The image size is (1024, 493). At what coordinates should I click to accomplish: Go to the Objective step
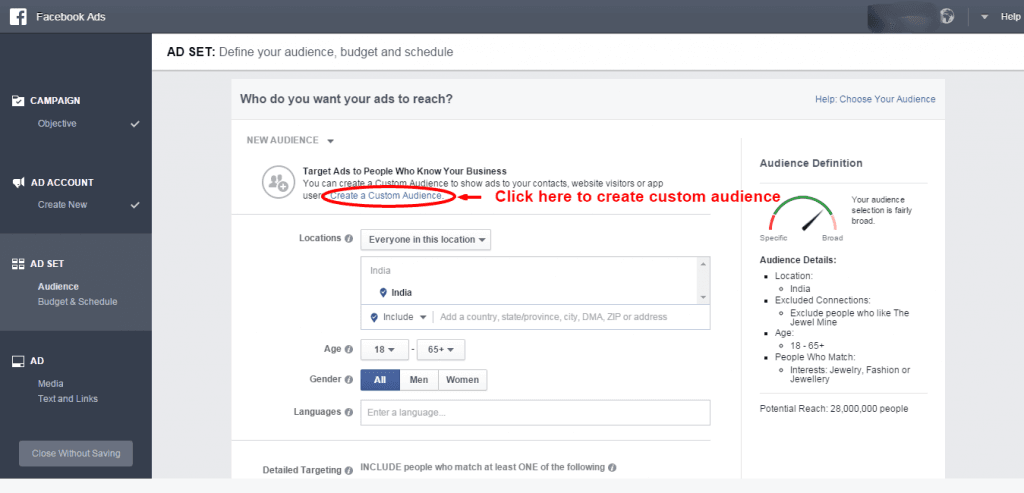point(57,123)
